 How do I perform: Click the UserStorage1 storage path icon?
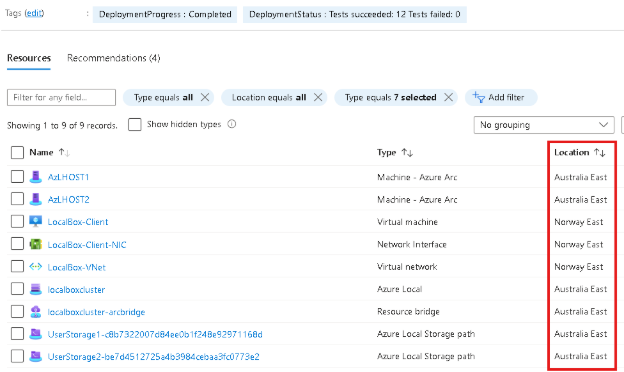click(35, 334)
